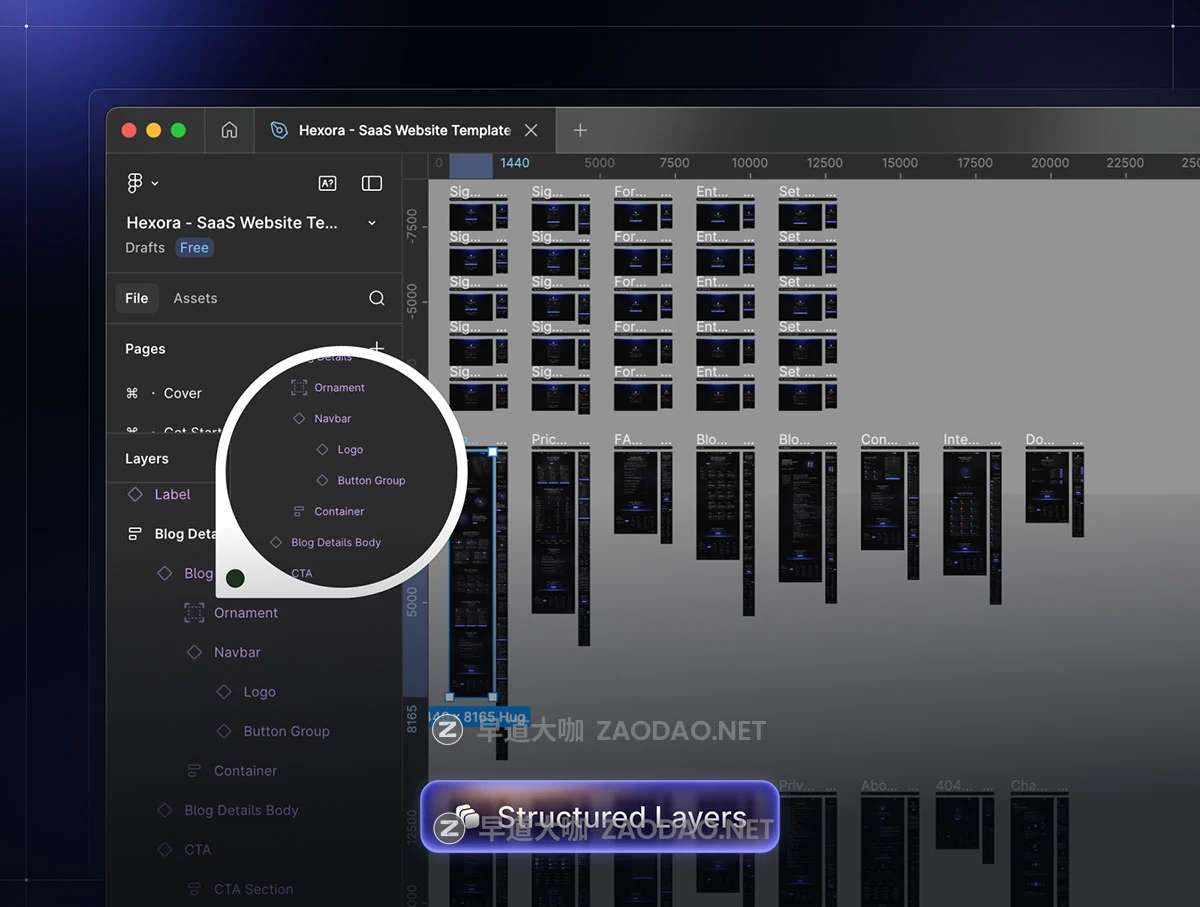Screen dimensions: 1200x907
Task: Switch to the Assets tab
Action: pos(195,298)
